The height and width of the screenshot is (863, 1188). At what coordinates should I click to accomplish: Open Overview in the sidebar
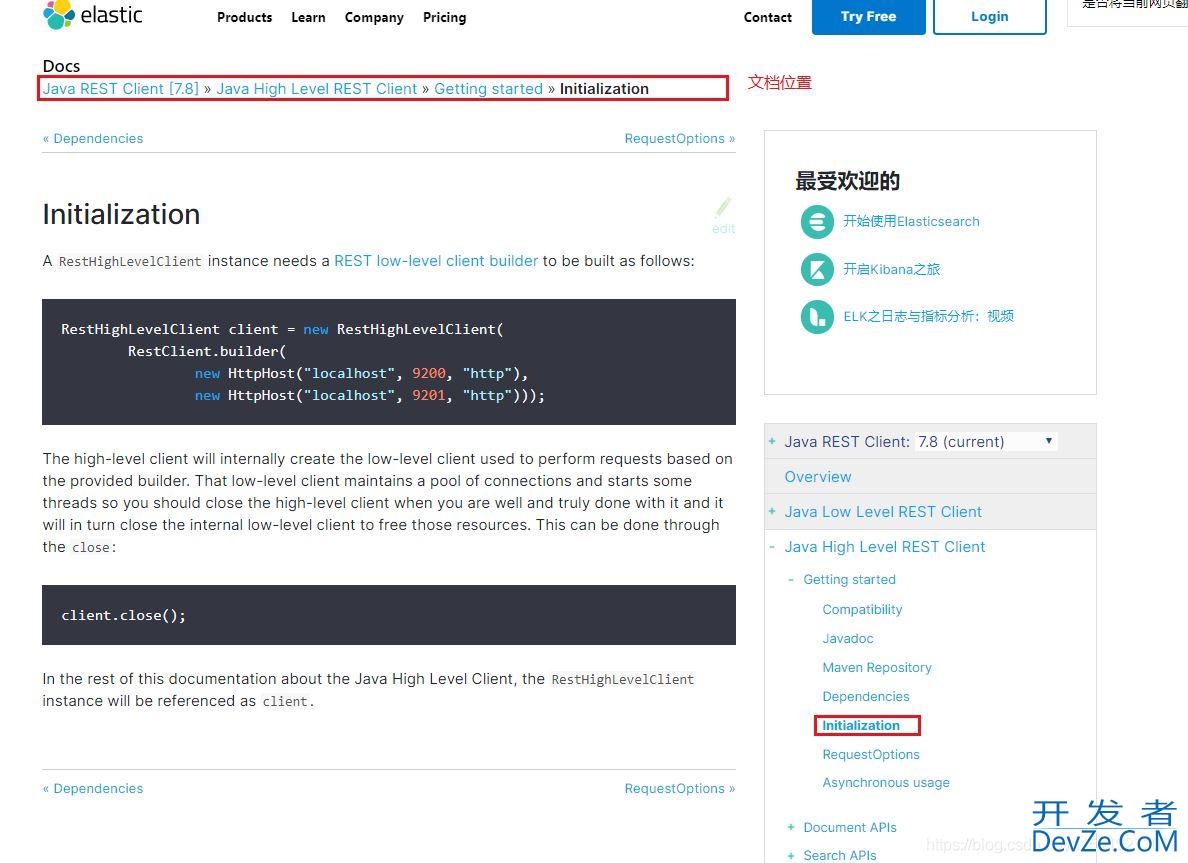click(818, 477)
